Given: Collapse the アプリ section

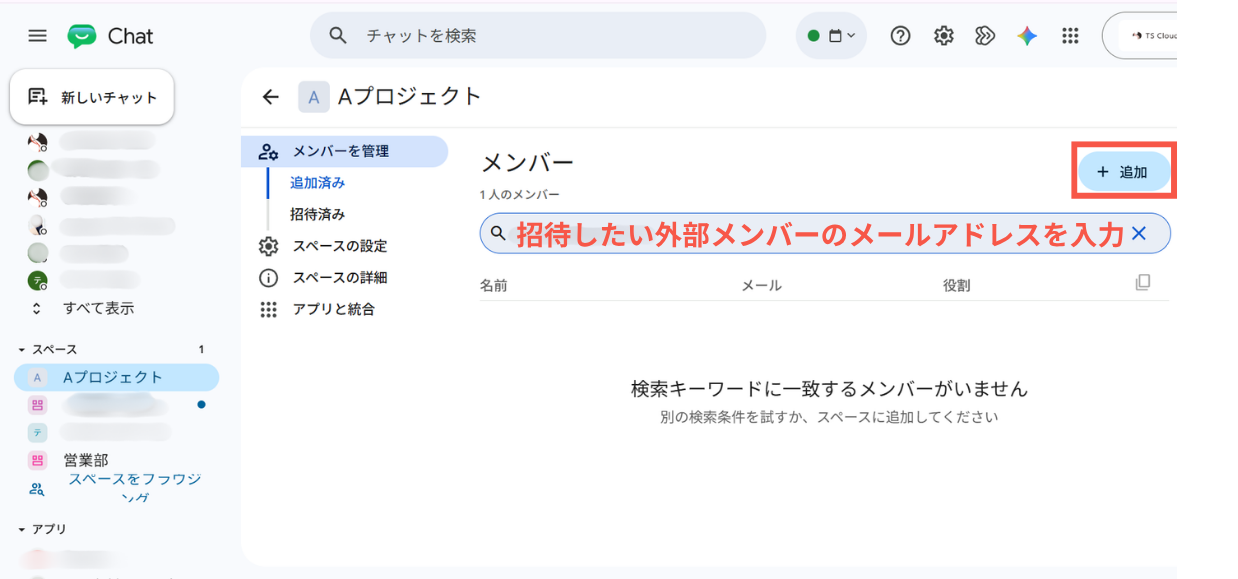Looking at the screenshot, I should 22,529.
